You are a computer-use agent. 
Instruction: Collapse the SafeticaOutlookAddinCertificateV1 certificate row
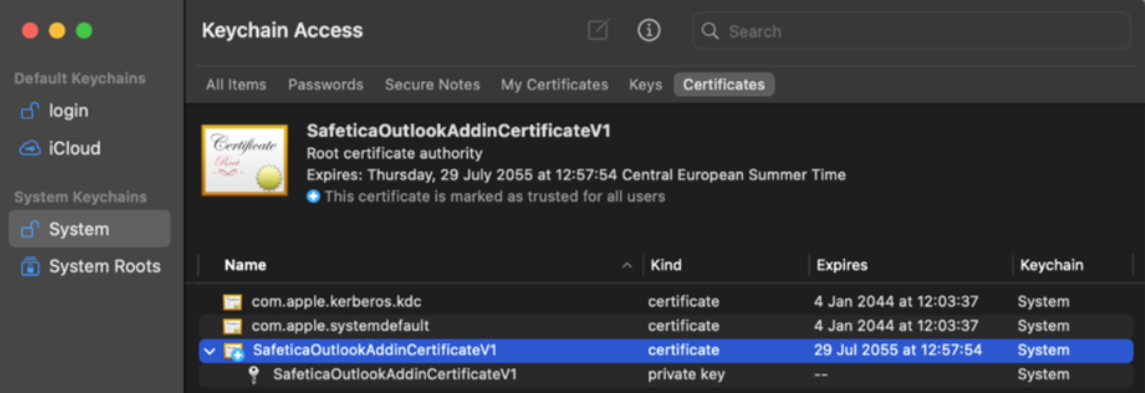(210, 351)
